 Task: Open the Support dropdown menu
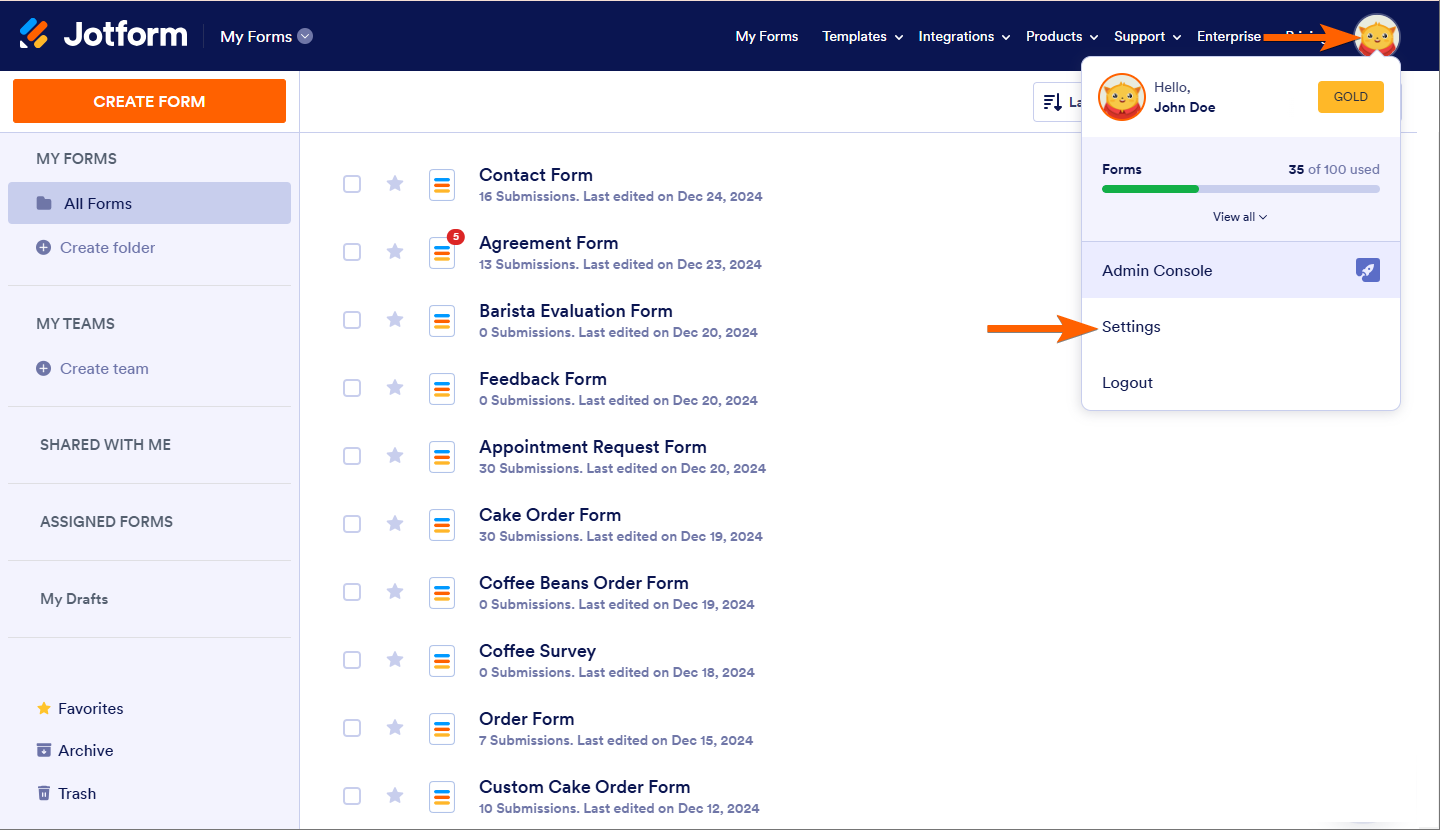point(1147,37)
